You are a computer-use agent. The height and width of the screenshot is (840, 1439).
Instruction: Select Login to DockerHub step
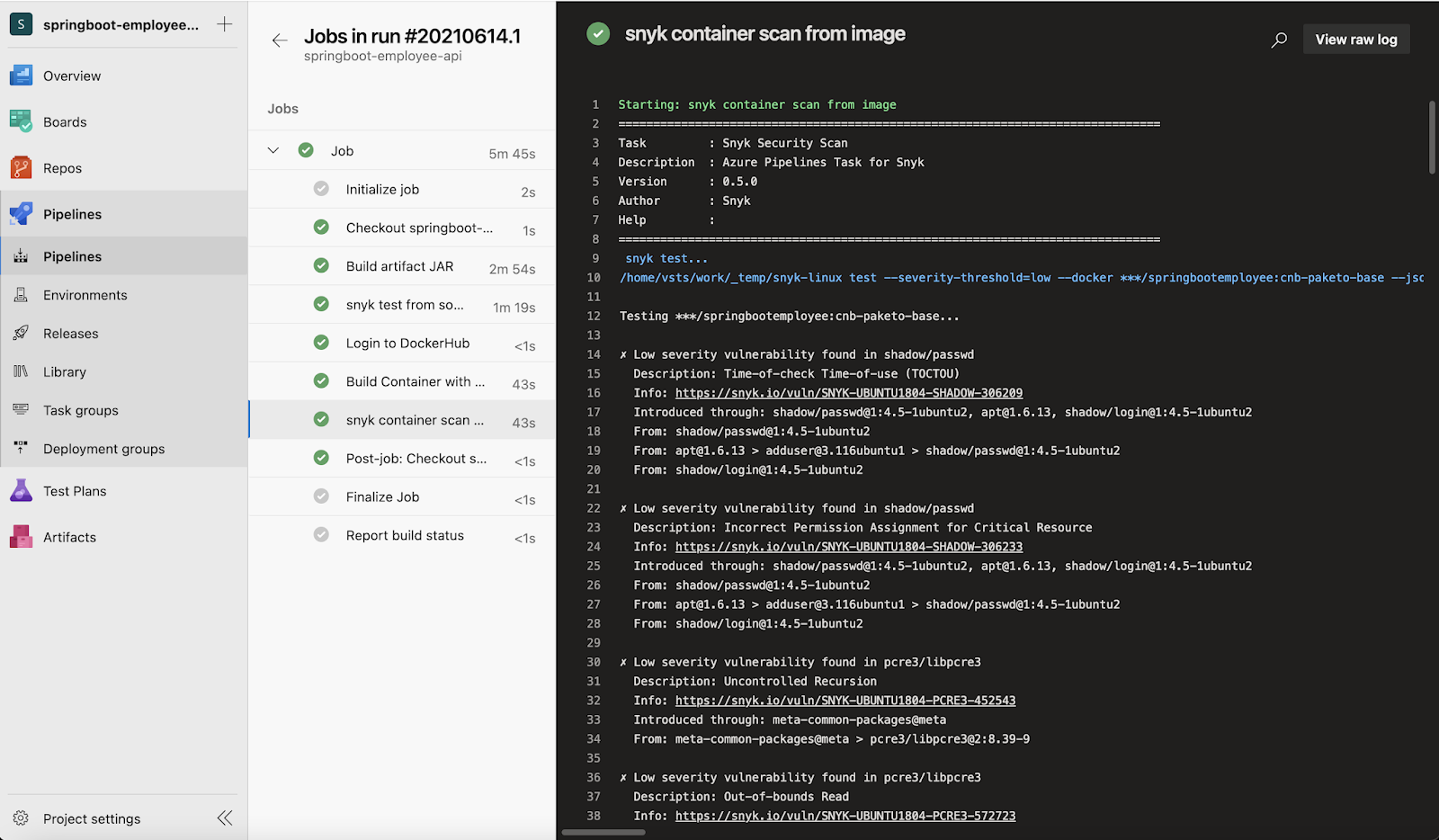click(x=402, y=343)
